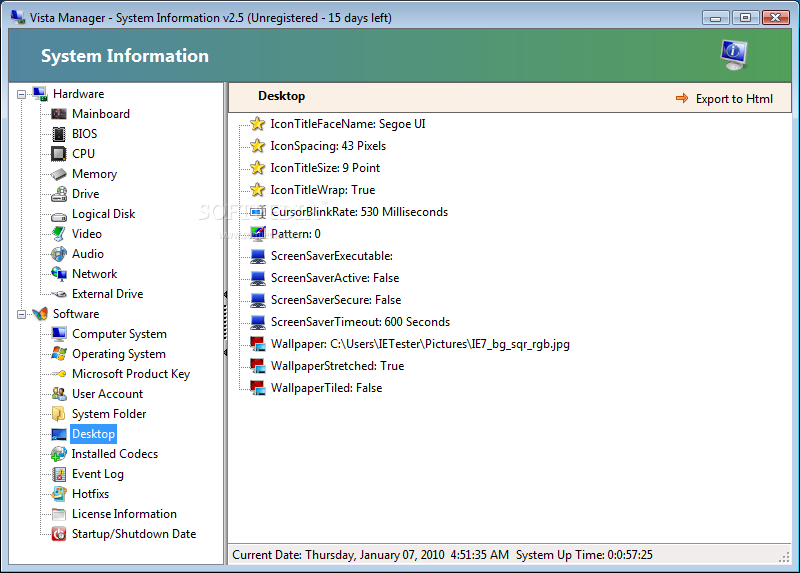
Task: Click the panel splitter grip handle
Action: pos(225,323)
